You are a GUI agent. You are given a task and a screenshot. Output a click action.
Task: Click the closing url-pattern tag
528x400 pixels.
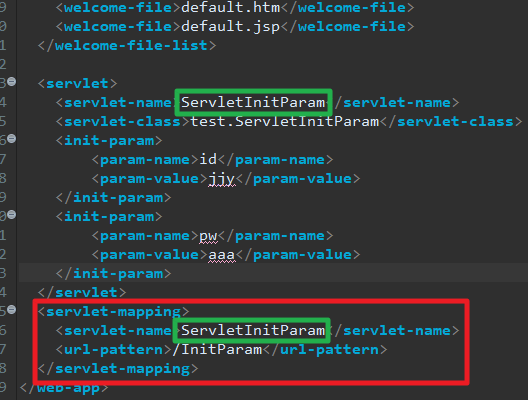(325, 350)
